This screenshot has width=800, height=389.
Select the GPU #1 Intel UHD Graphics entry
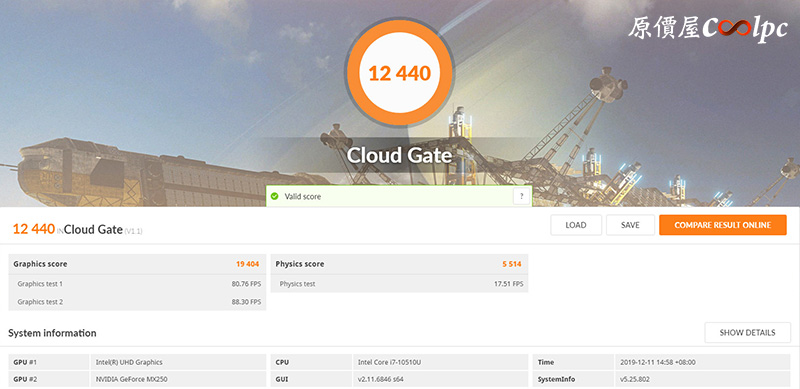(137, 362)
